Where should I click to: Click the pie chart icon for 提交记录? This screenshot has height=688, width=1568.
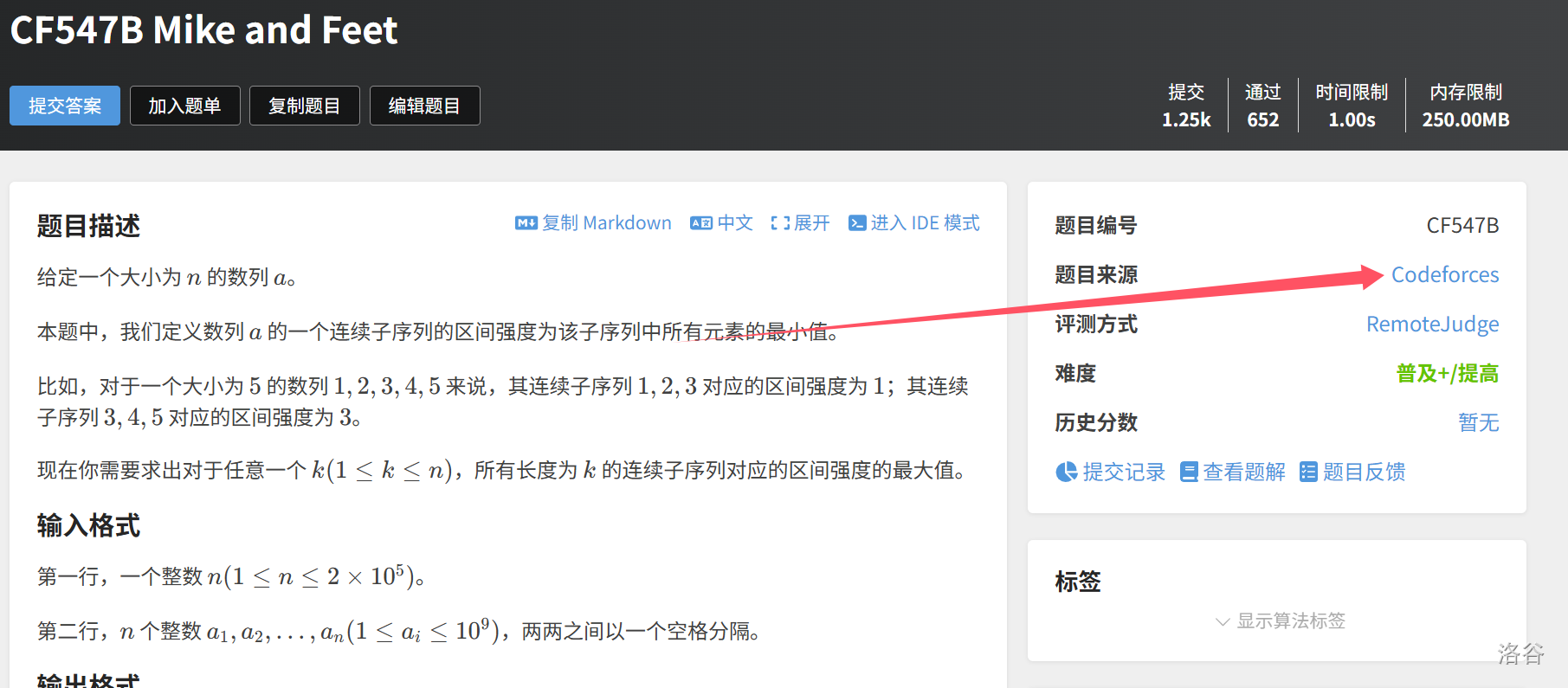(x=1066, y=472)
